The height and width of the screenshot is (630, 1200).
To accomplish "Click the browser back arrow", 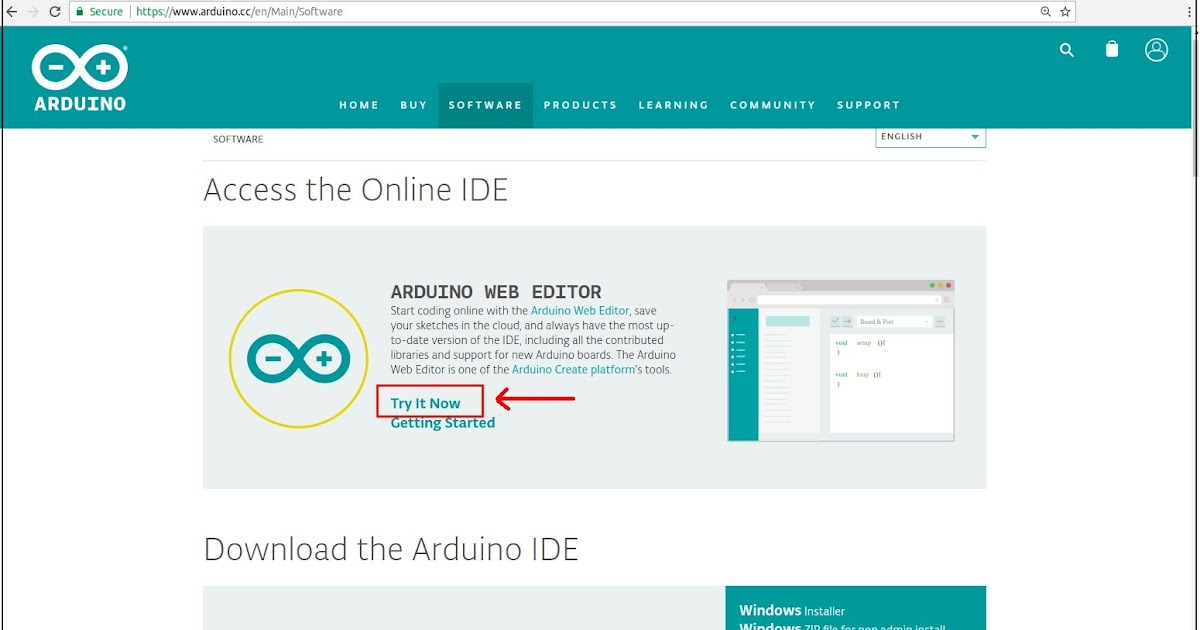I will tap(10, 11).
